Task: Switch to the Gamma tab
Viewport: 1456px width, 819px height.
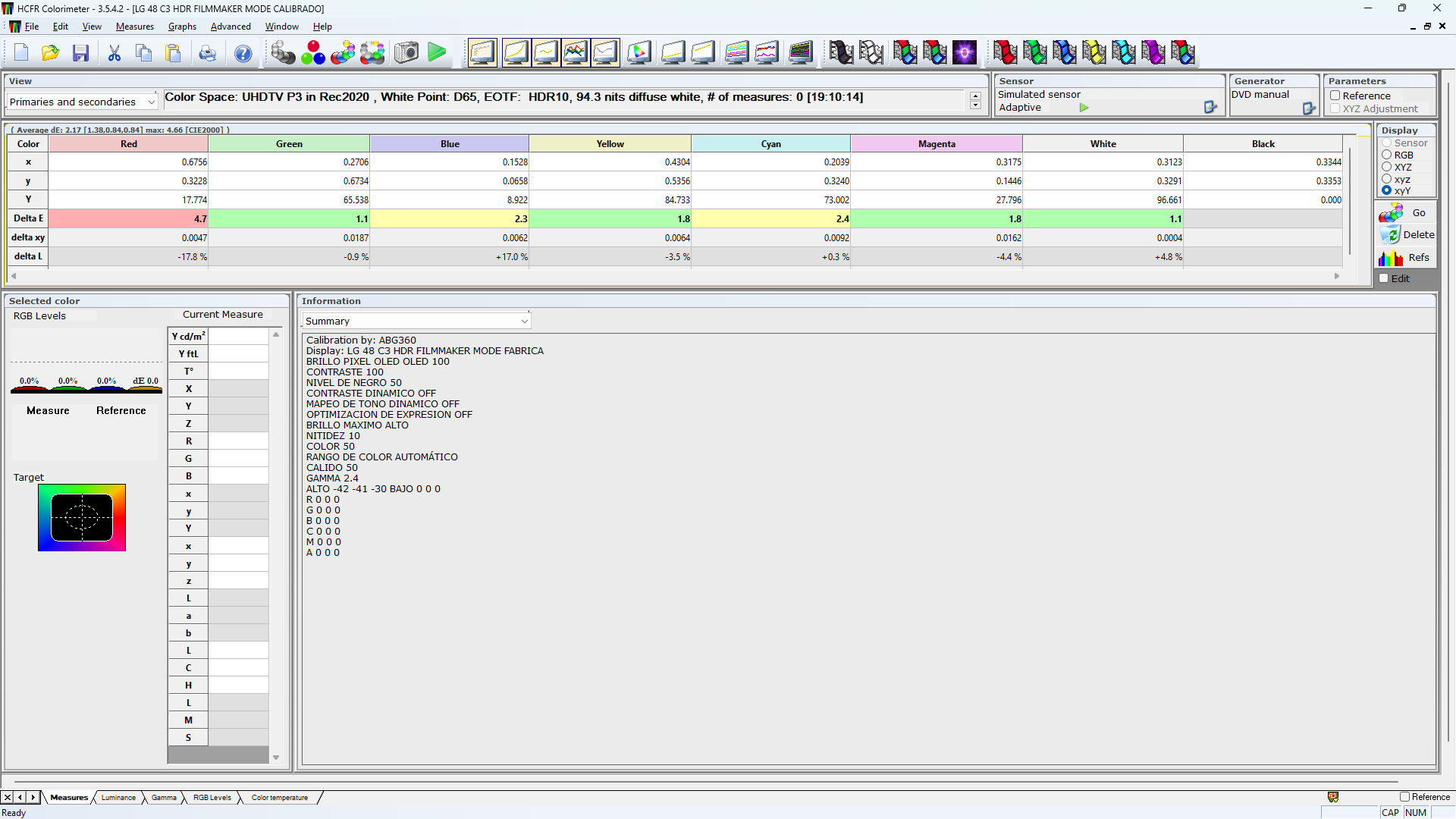Action: click(164, 798)
